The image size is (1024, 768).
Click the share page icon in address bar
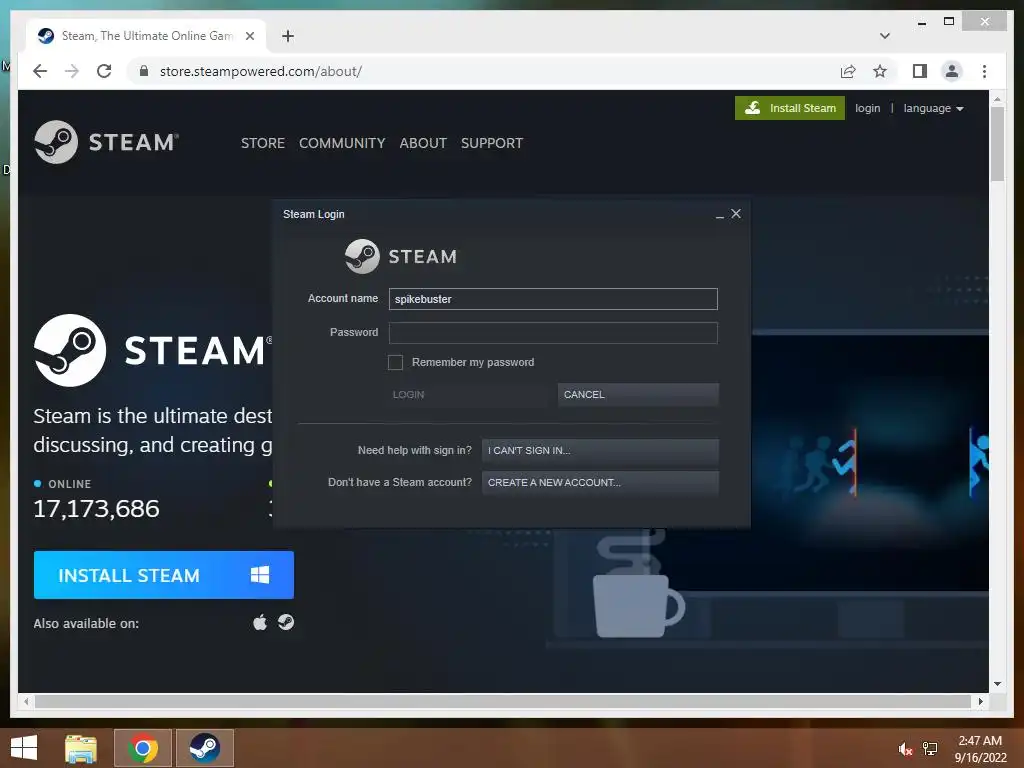click(x=848, y=71)
